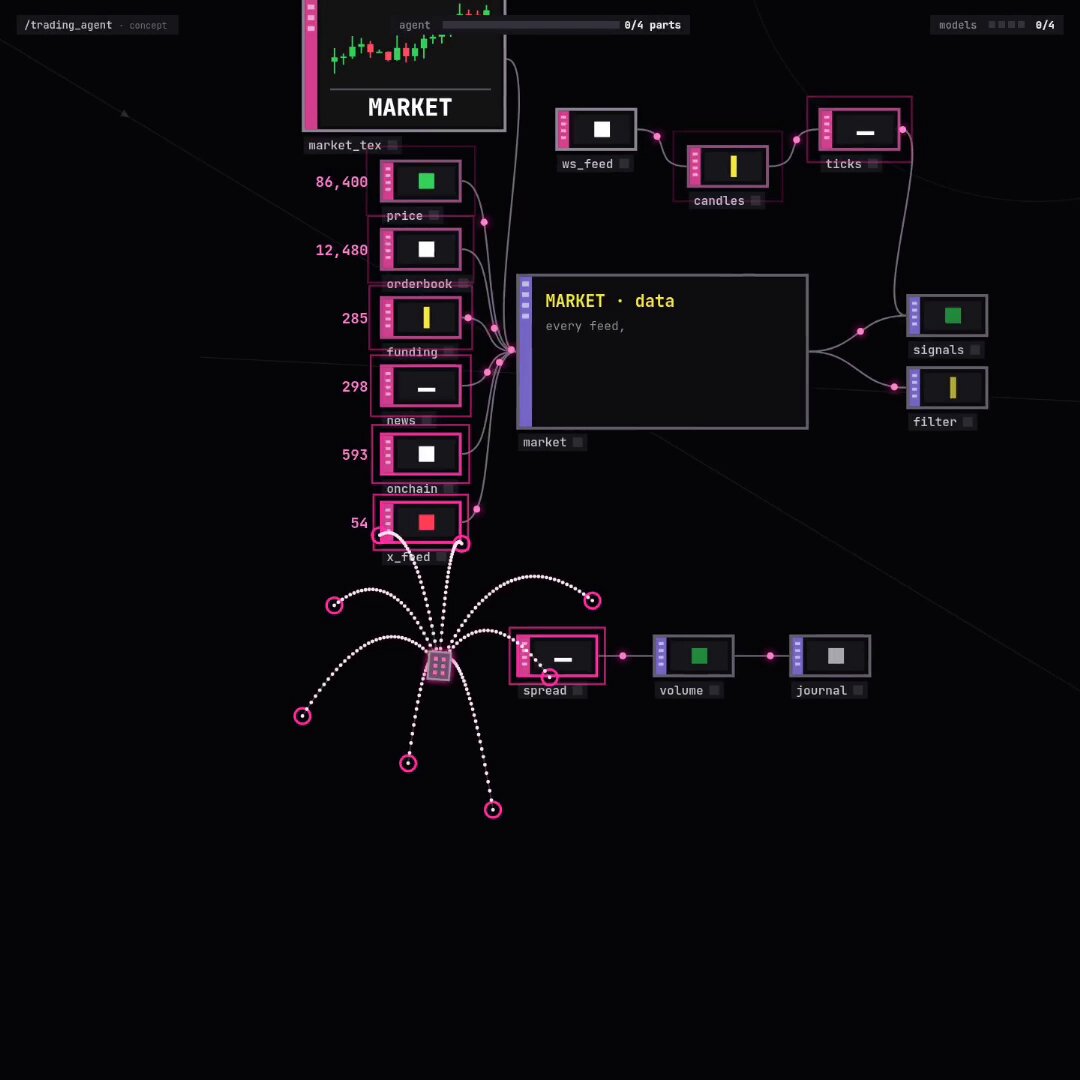The image size is (1080, 1080).
Task: Select the price node's green square icon
Action: coord(426,181)
